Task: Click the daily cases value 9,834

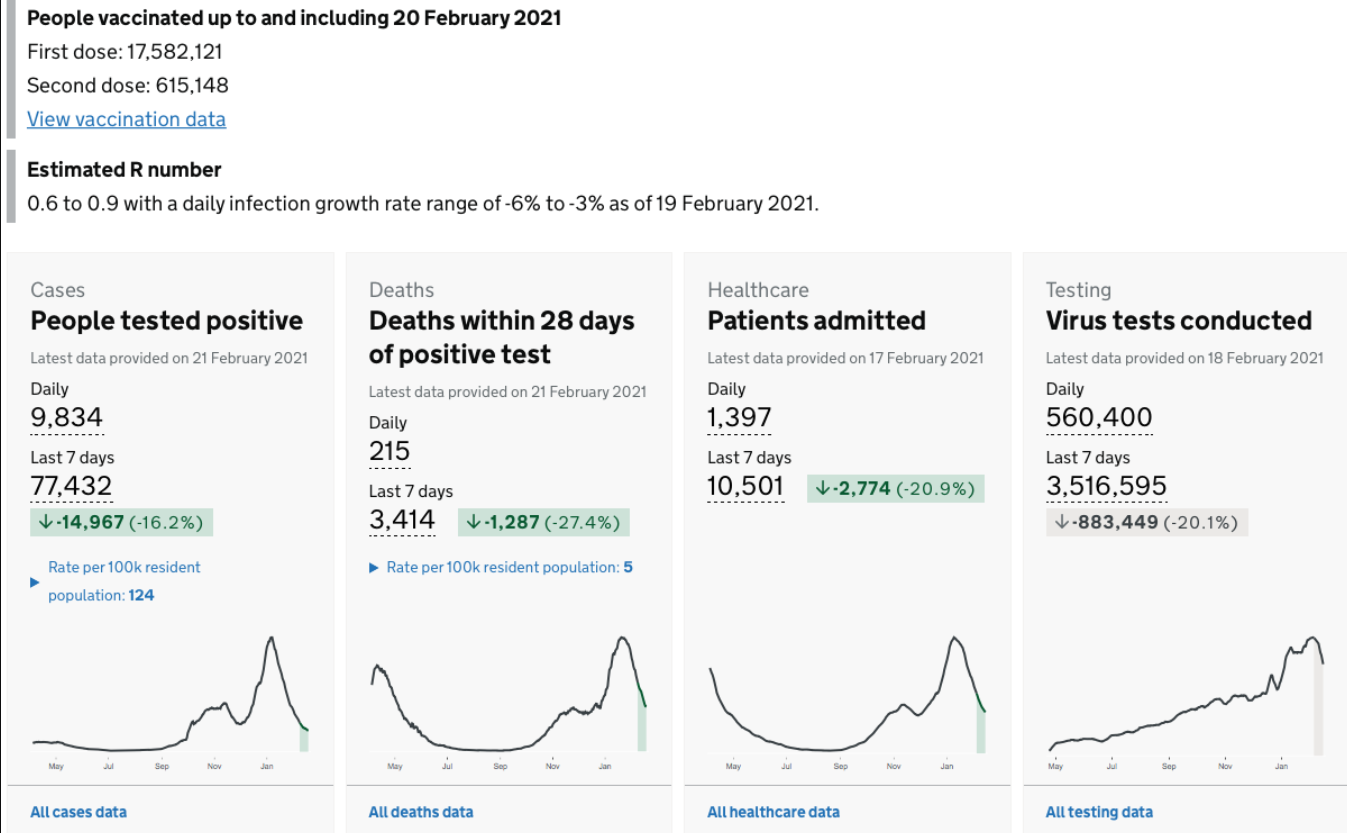Action: pos(67,417)
